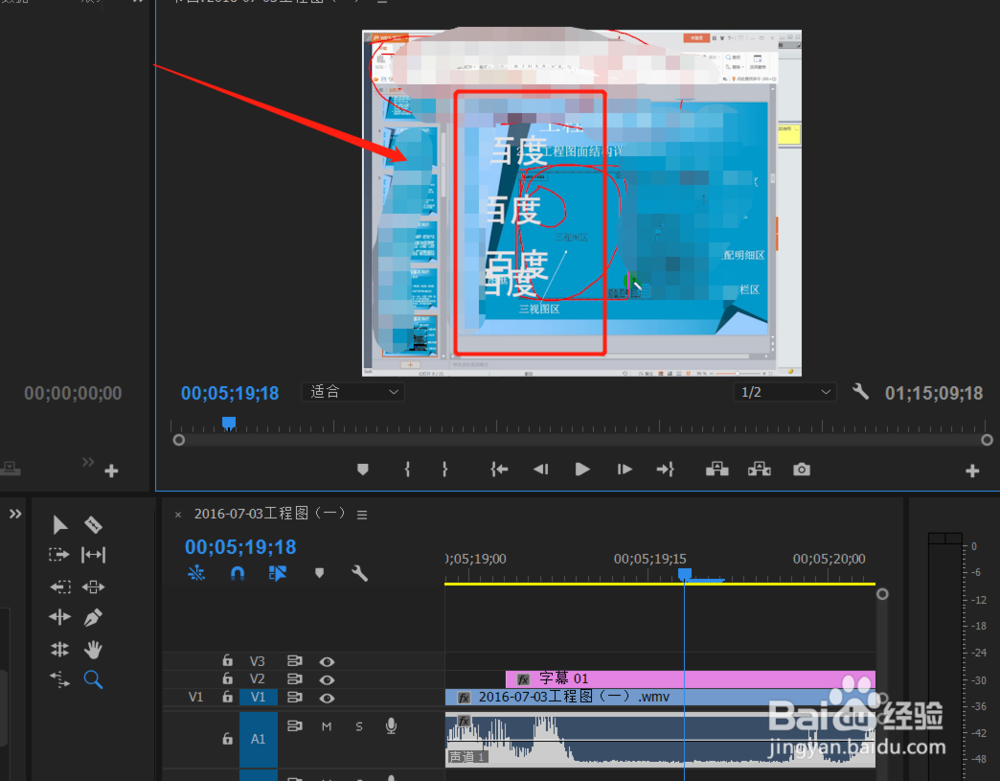Open playback resolution dropdown 1/2
Viewport: 1000px width, 781px height.
[x=784, y=392]
